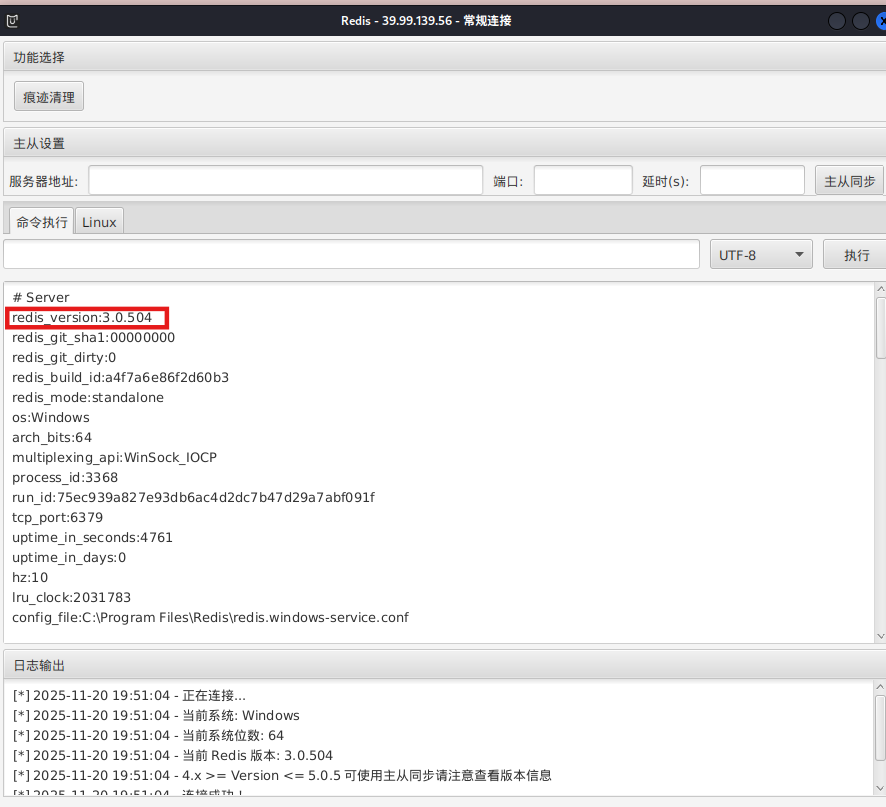Click the log pane scrollbar thumb

pyautogui.click(x=880, y=728)
